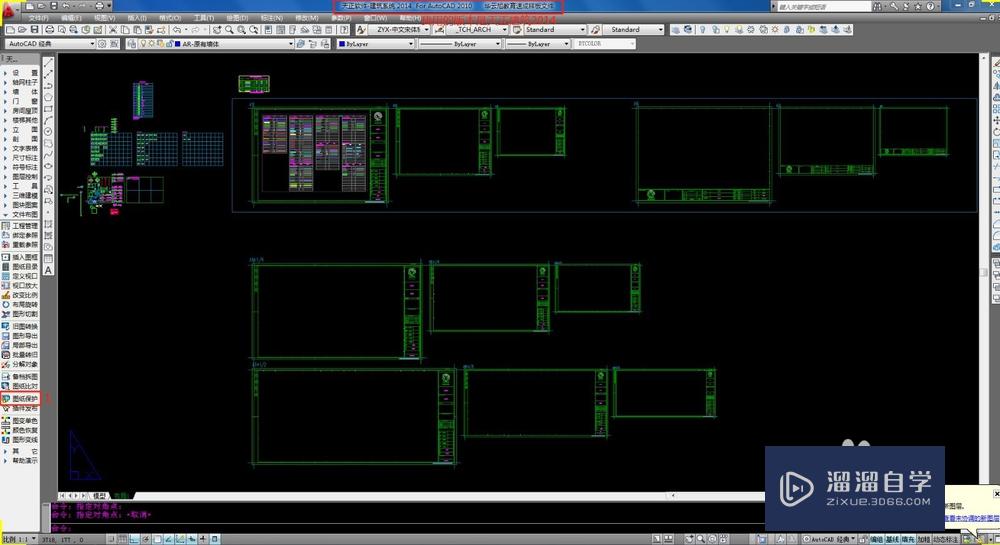Open the 插入(I) menu

(137, 18)
